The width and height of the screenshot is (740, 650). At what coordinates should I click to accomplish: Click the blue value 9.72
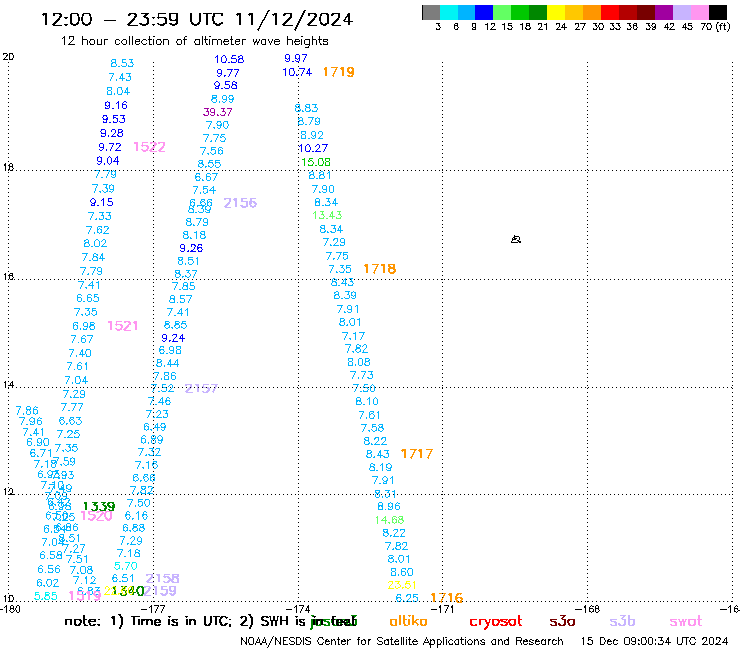(109, 147)
